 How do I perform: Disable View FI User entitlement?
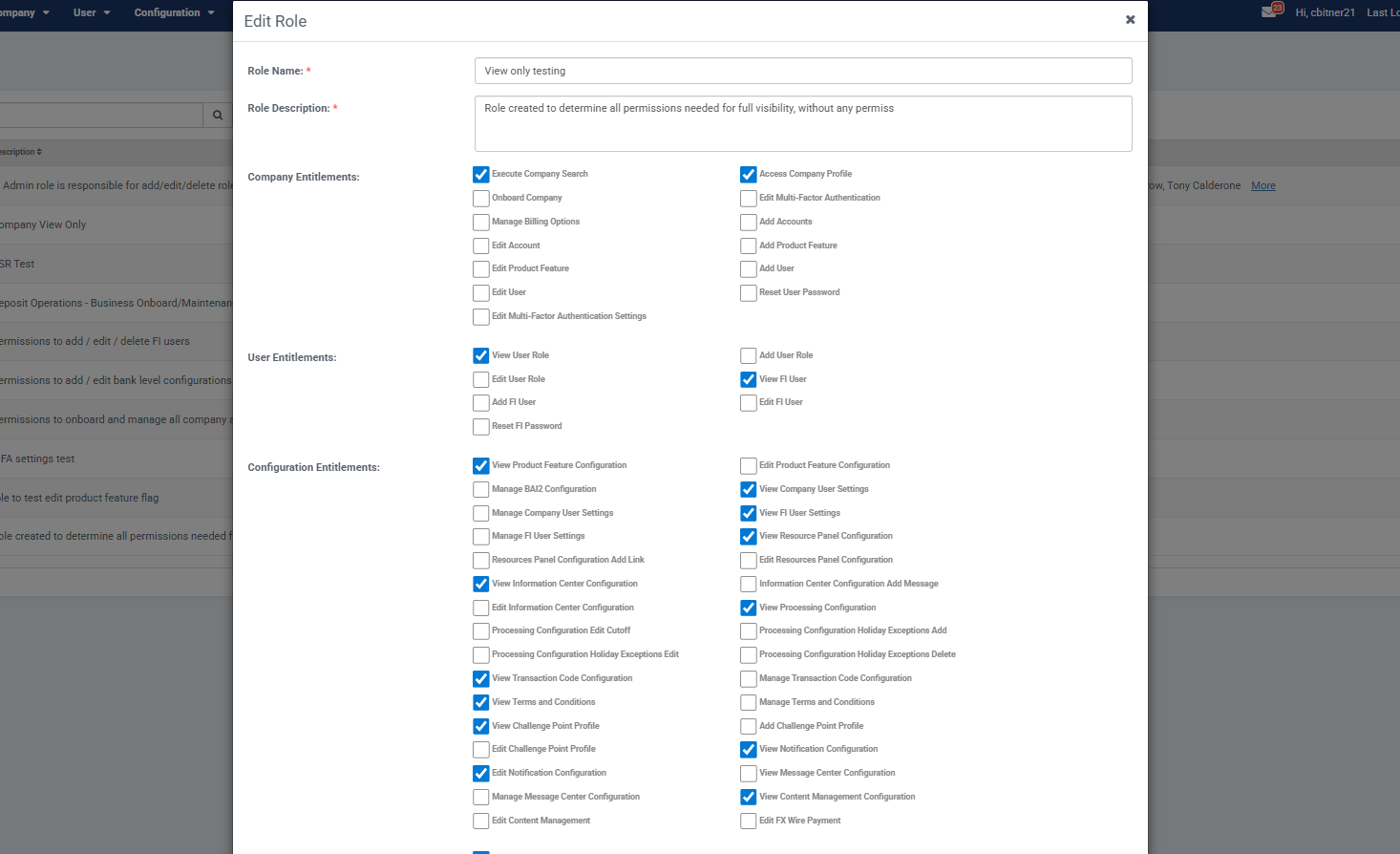click(x=749, y=380)
